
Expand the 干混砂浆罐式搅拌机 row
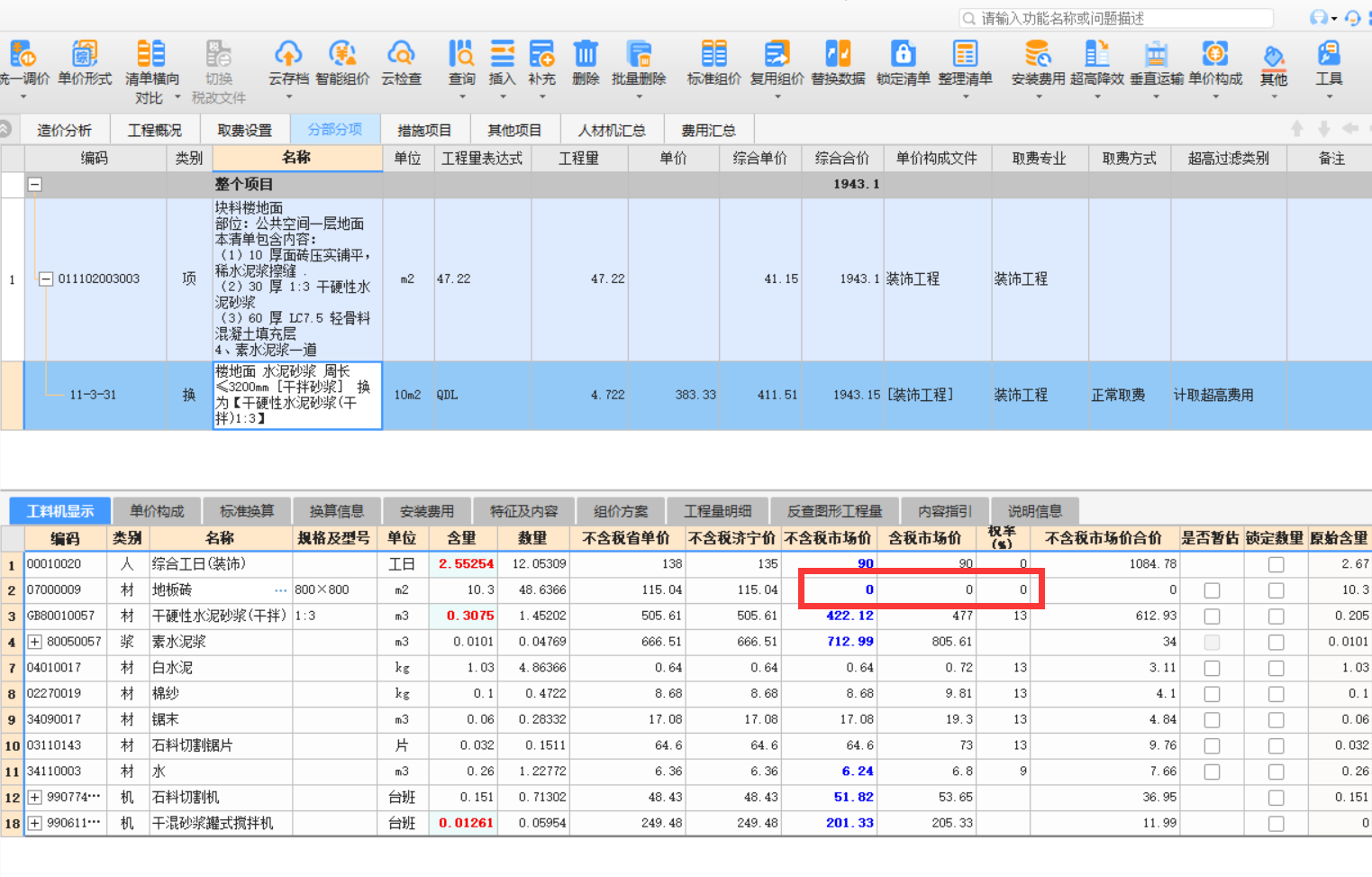tap(34, 824)
